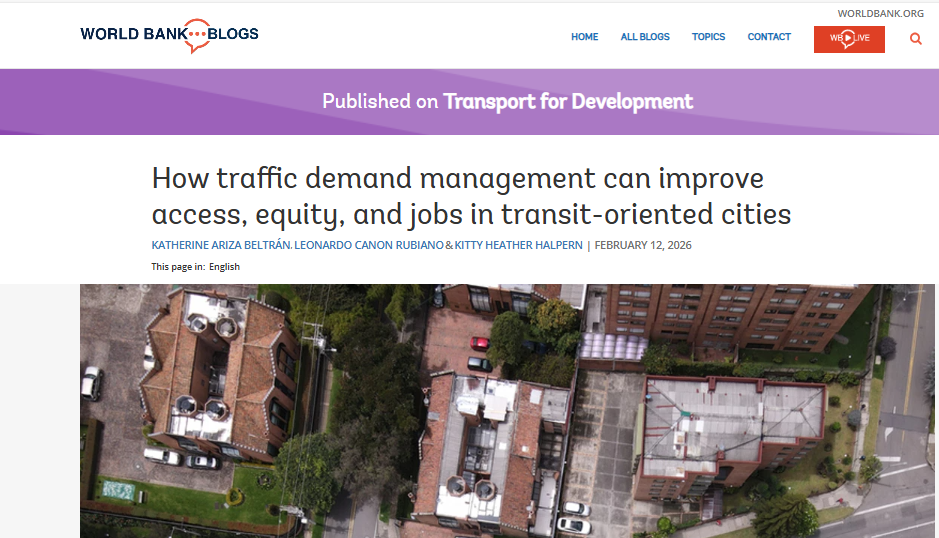The width and height of the screenshot is (939, 538).
Task: Open the Topics menu item
Action: [708, 37]
